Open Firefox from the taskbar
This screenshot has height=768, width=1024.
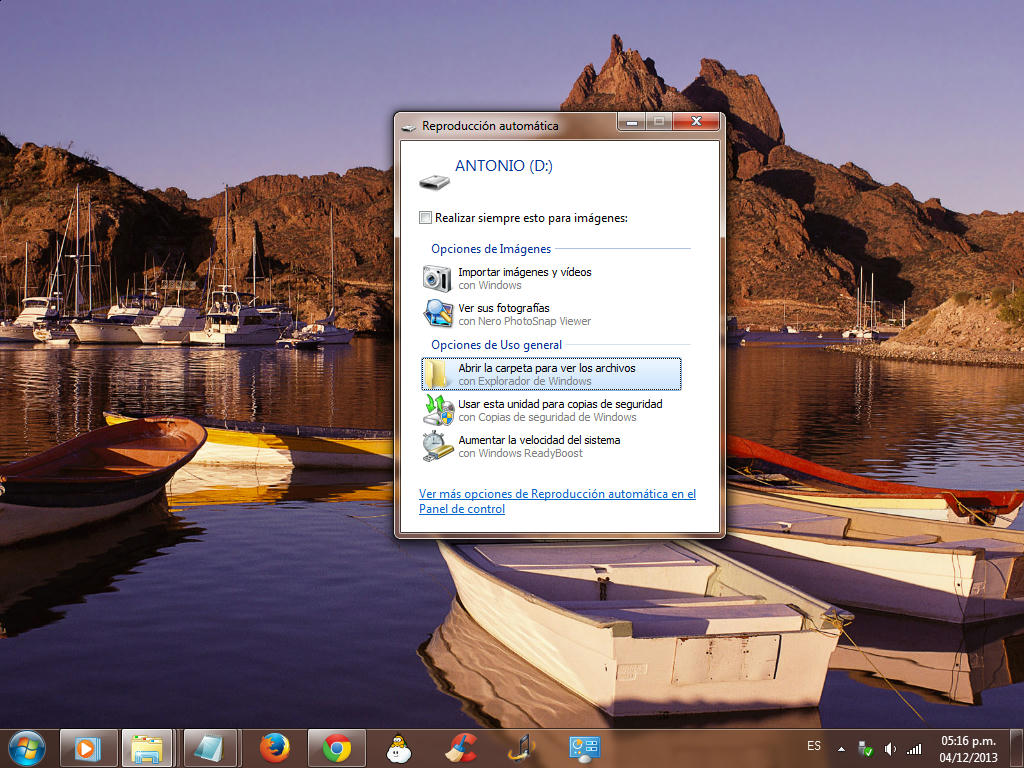click(274, 747)
